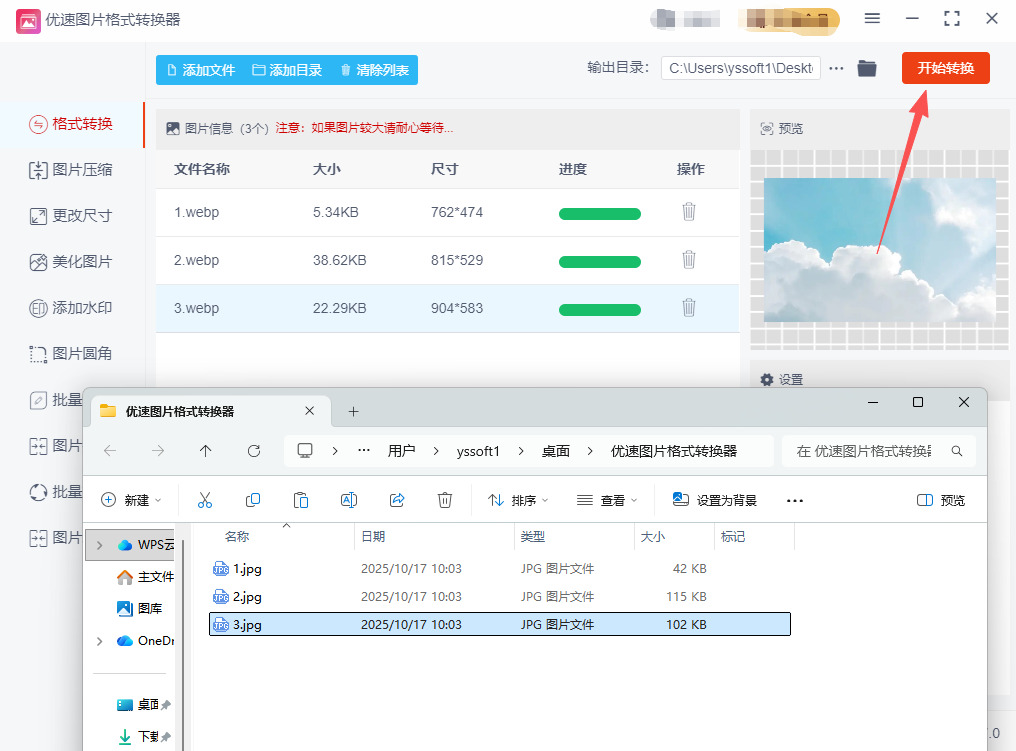This screenshot has height=751, width=1016.
Task: Open the hamburger menu in title bar
Action: 872,19
